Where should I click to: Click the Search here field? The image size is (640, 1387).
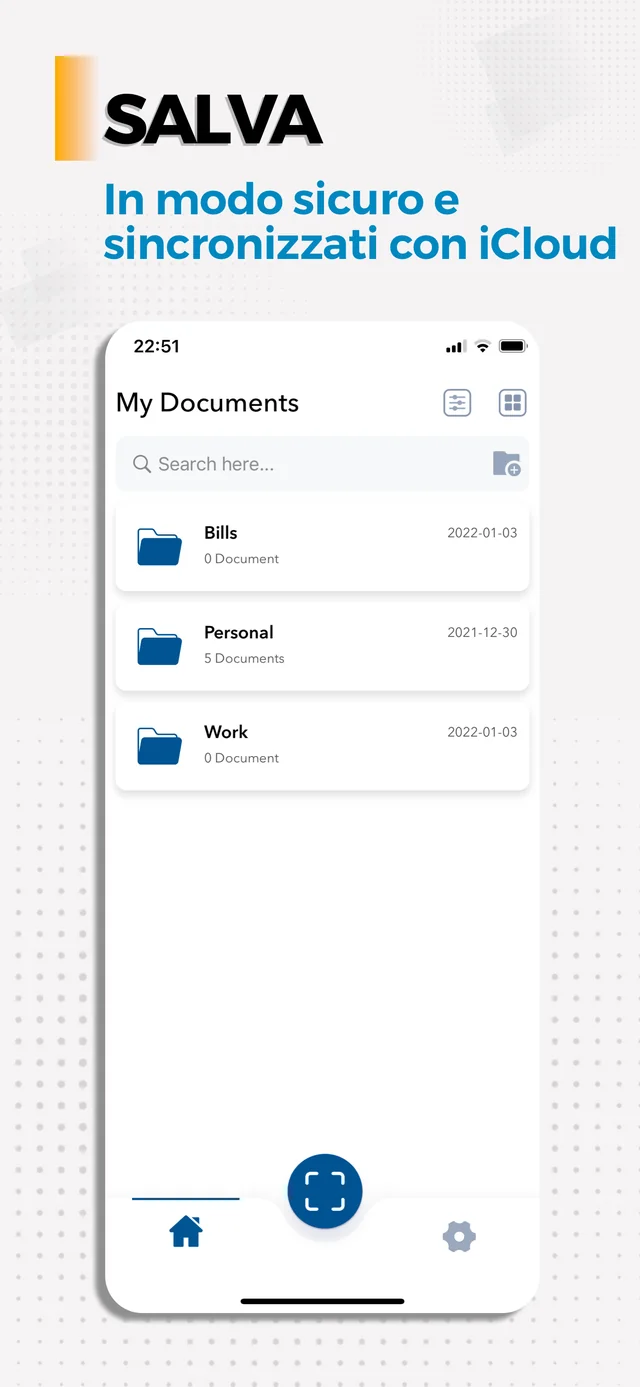tap(322, 464)
